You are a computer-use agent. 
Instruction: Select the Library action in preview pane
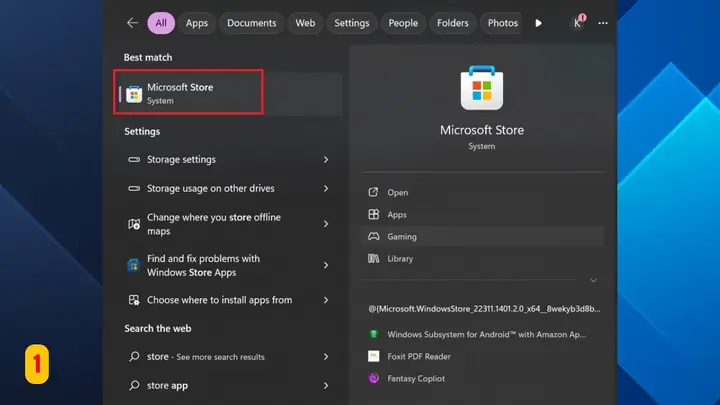pos(482,259)
